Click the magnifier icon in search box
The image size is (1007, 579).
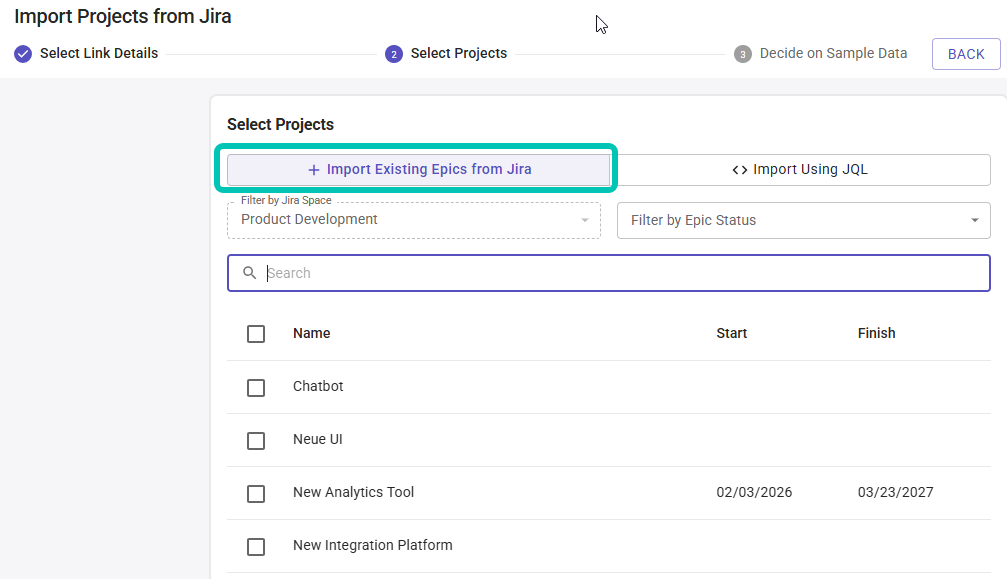(249, 273)
